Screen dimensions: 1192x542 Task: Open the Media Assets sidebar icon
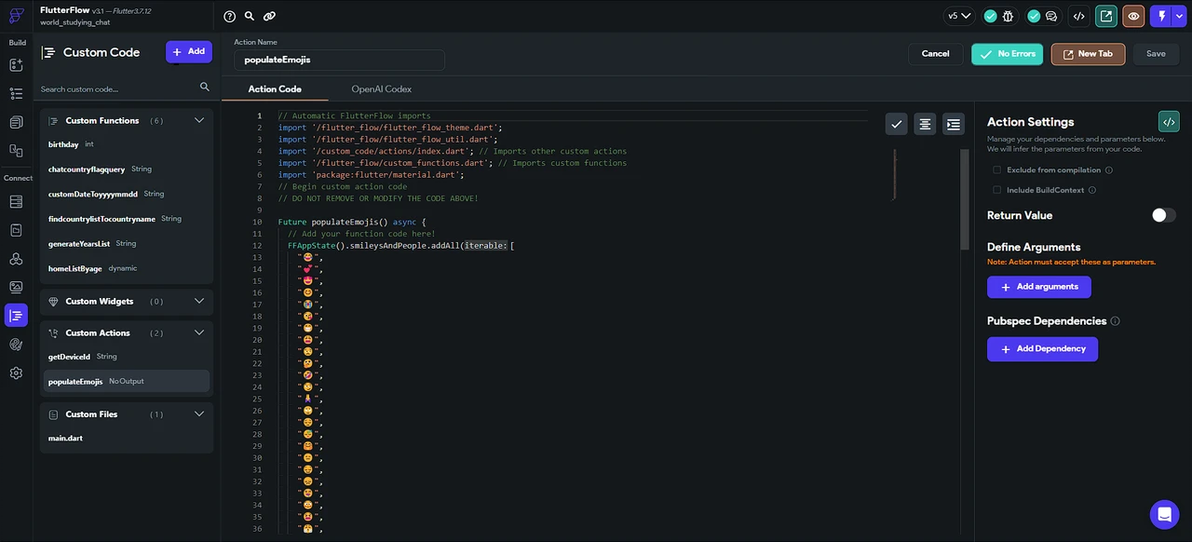(x=16, y=287)
